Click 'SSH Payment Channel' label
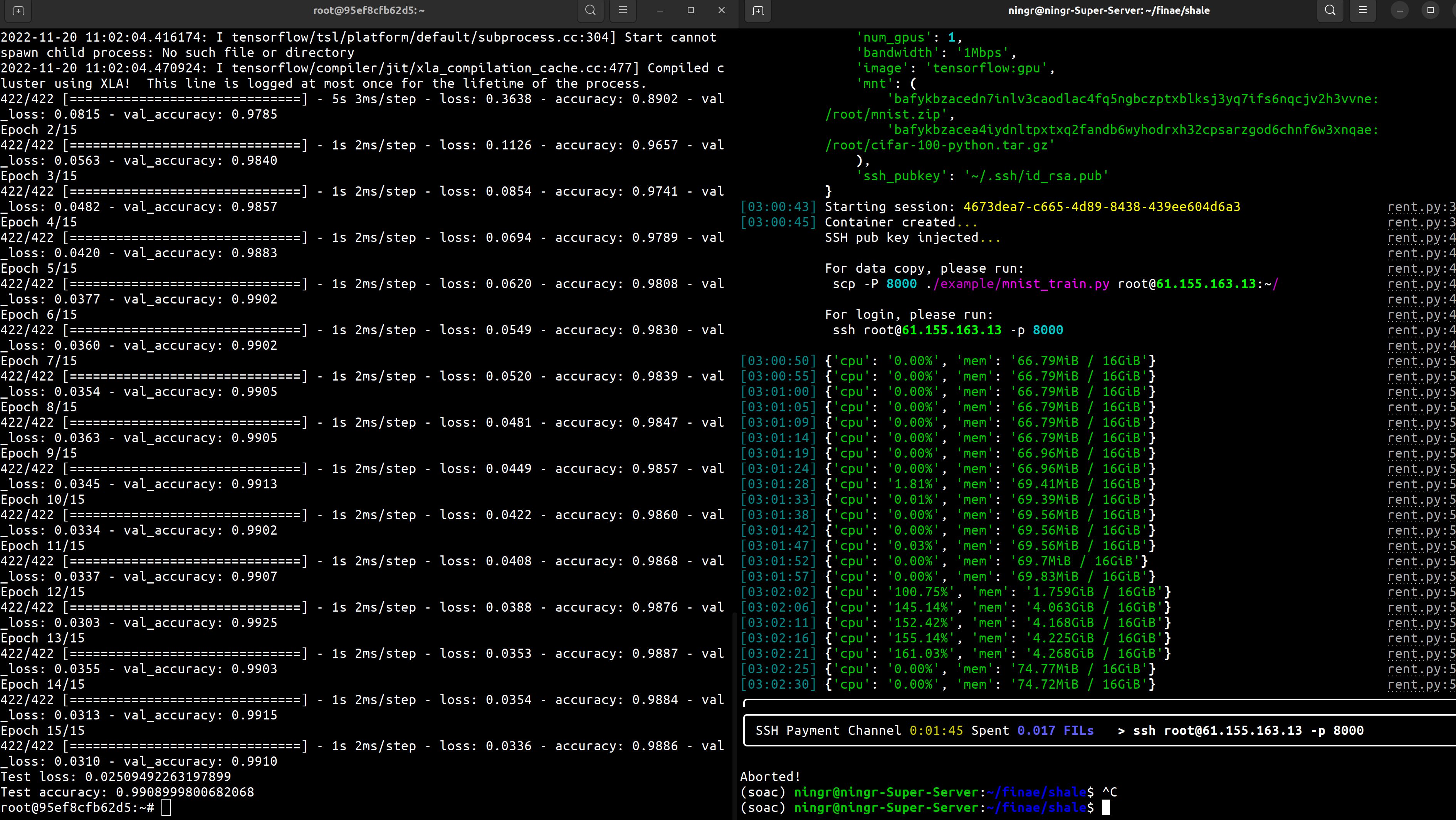The width and height of the screenshot is (1456, 820). (x=828, y=730)
